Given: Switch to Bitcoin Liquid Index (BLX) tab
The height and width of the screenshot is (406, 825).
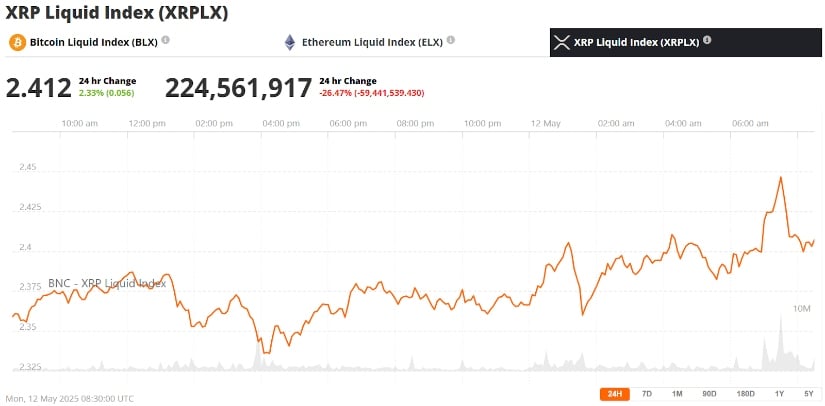Looking at the screenshot, I should 94,43.
